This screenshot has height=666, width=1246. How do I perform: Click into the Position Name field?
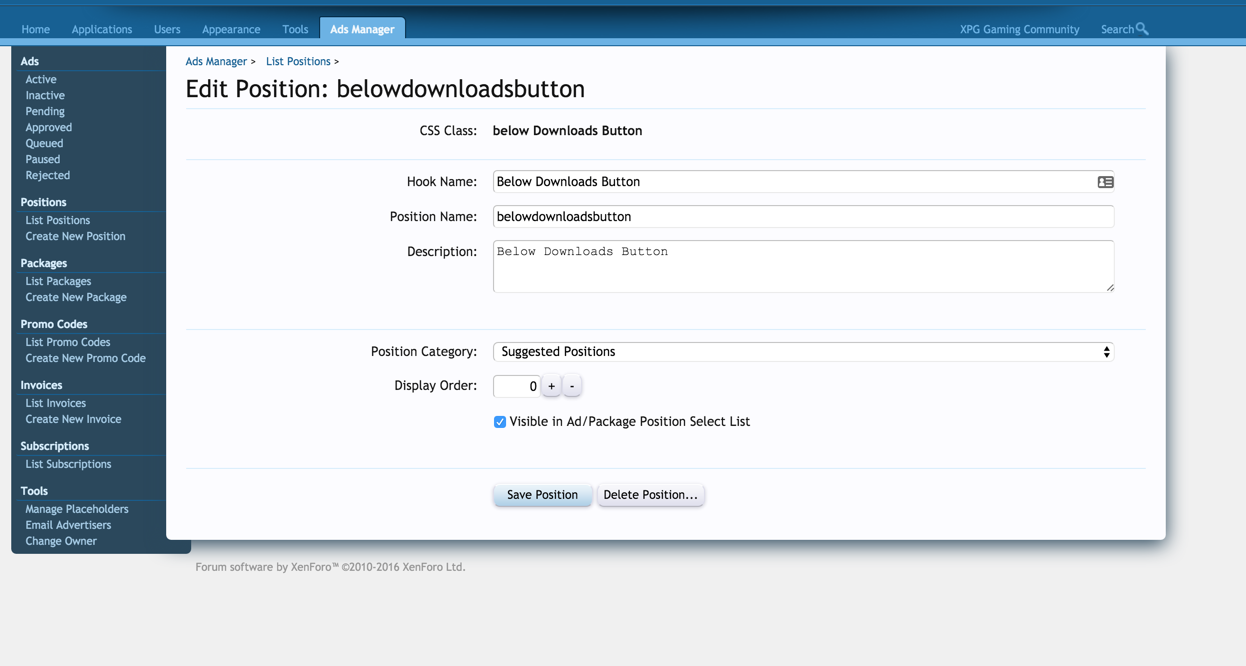pyautogui.click(x=803, y=217)
